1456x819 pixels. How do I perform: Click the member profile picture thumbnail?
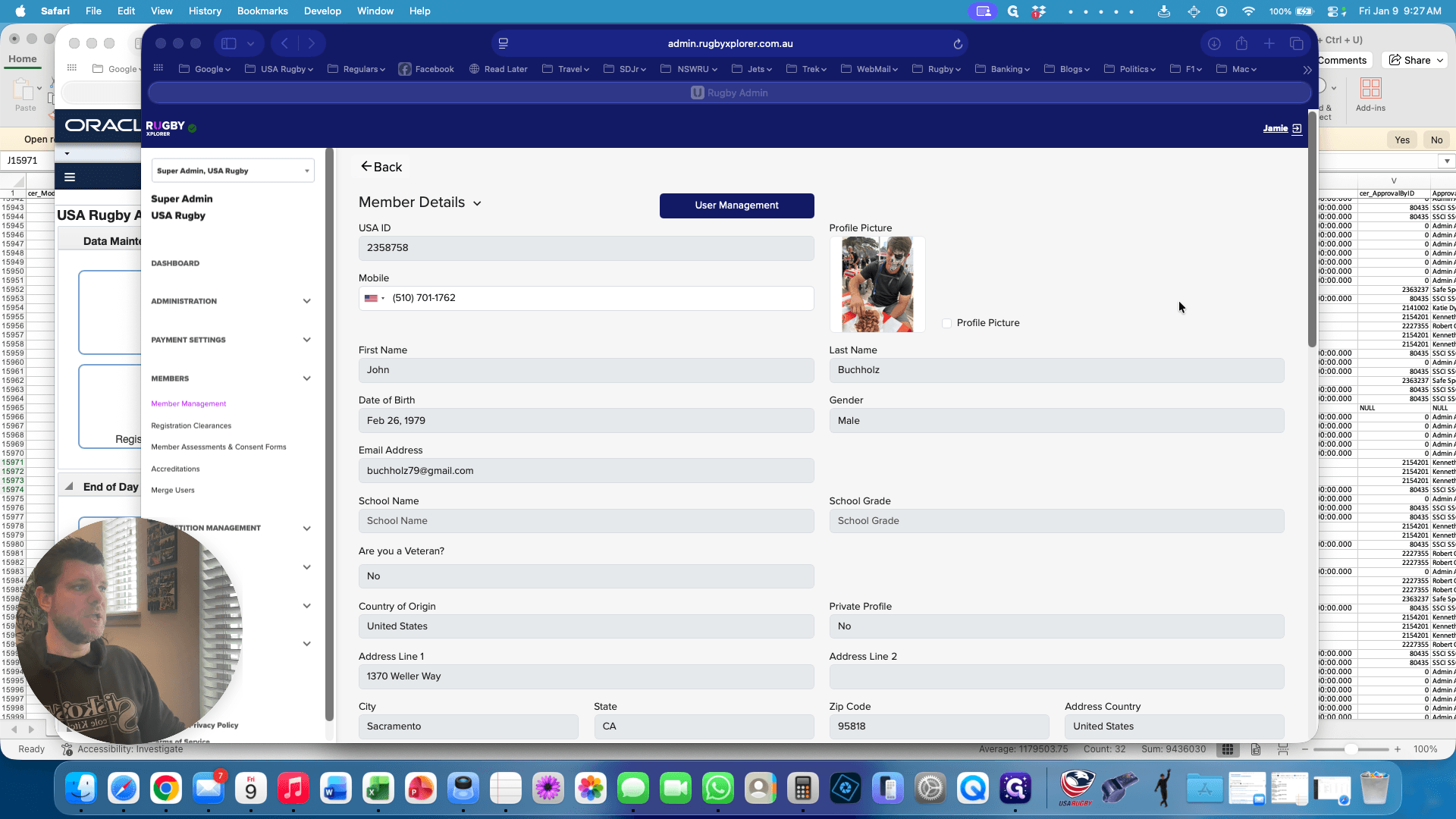point(877,284)
